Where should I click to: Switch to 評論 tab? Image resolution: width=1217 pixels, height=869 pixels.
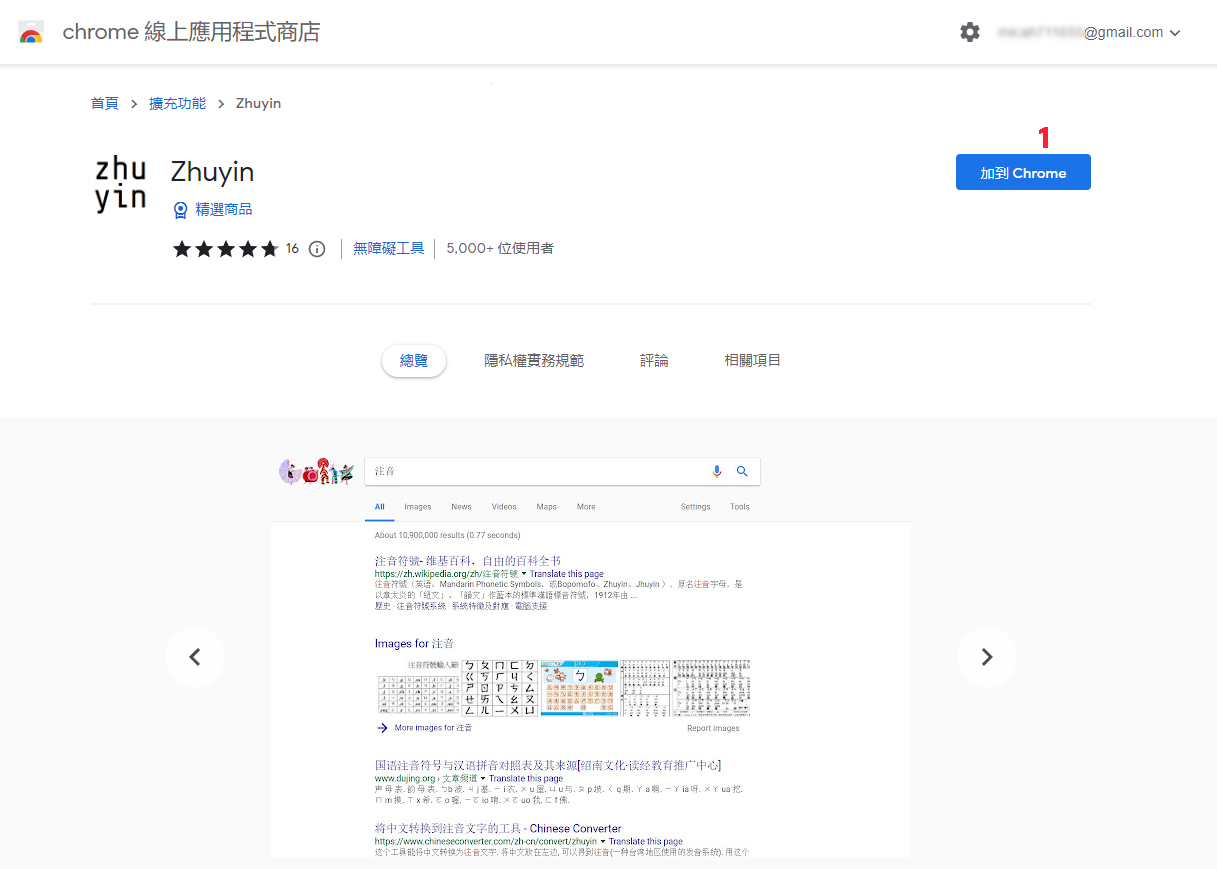(x=654, y=361)
